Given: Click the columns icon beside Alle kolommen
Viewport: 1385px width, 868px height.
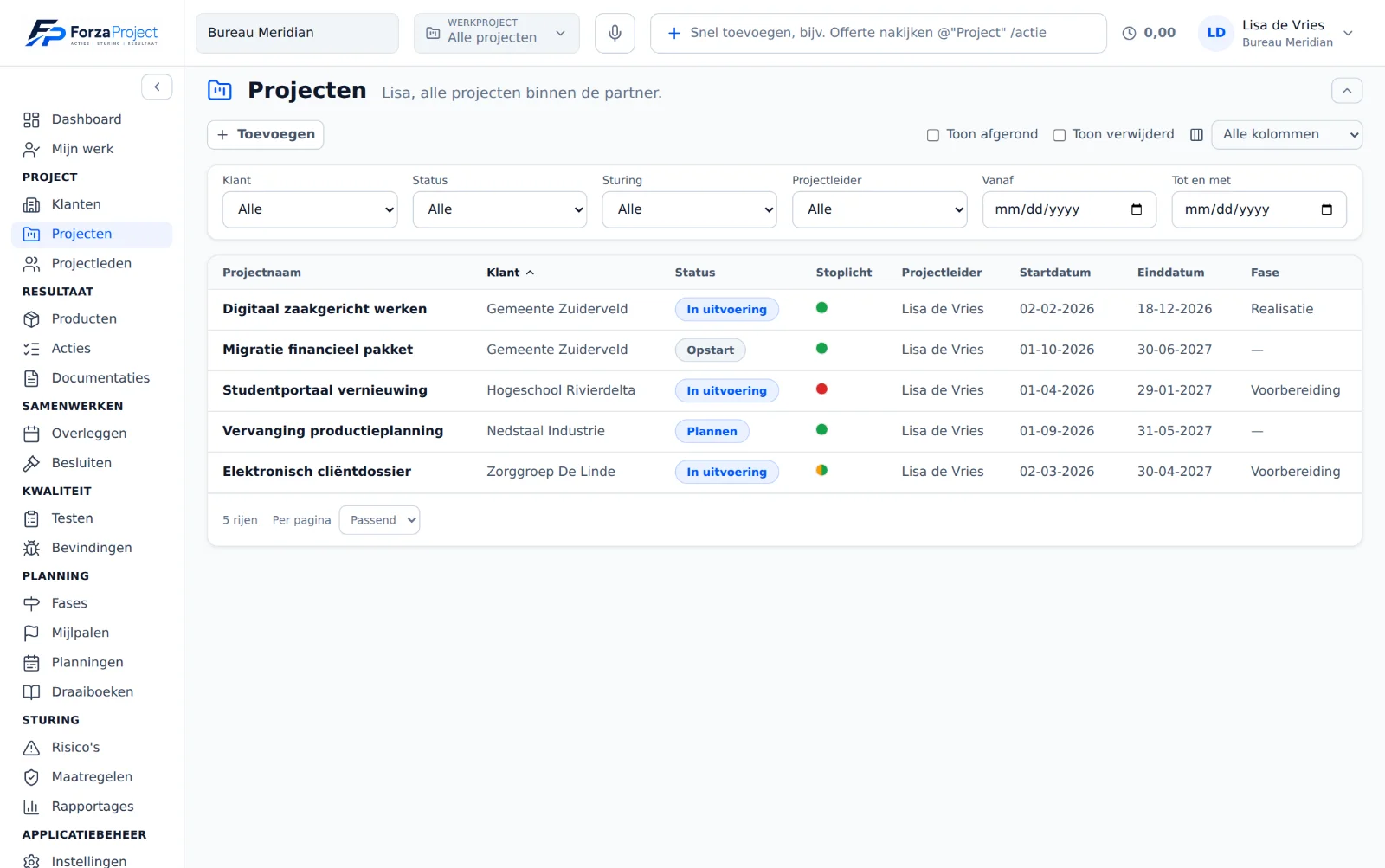Looking at the screenshot, I should pyautogui.click(x=1196, y=134).
